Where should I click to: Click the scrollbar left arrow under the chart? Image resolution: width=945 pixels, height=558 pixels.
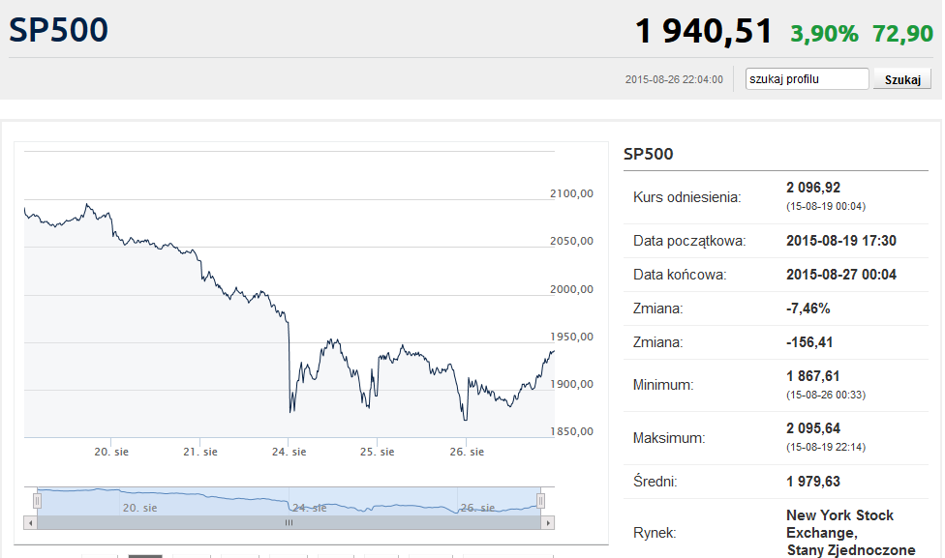pyautogui.click(x=30, y=522)
